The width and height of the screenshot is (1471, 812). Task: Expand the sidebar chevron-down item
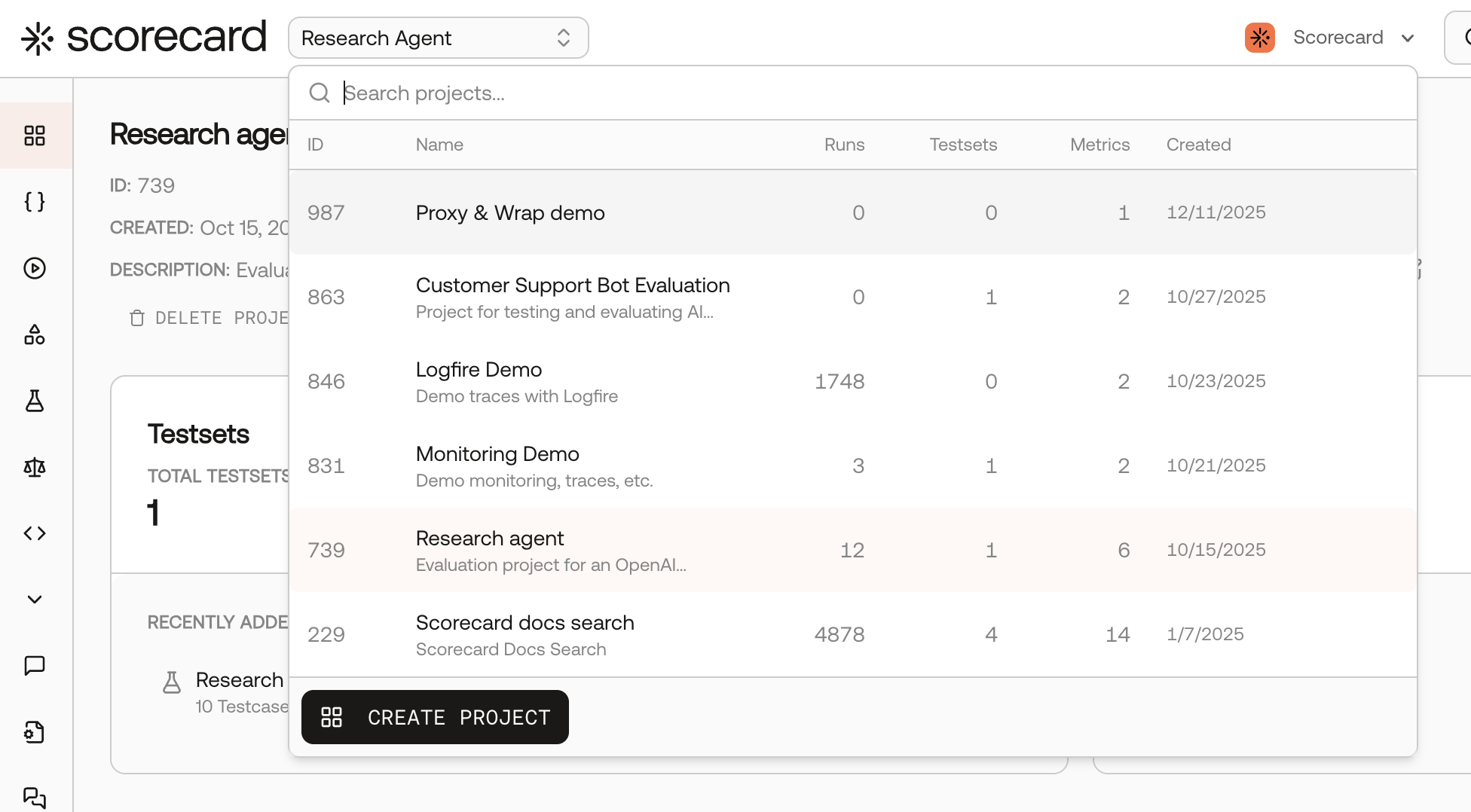tap(35, 600)
